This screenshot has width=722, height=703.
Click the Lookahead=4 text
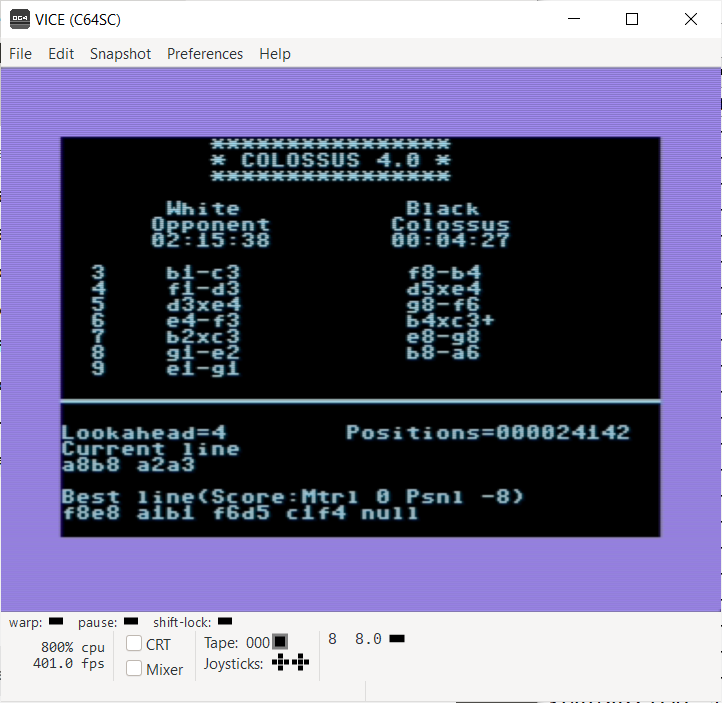[x=144, y=432]
